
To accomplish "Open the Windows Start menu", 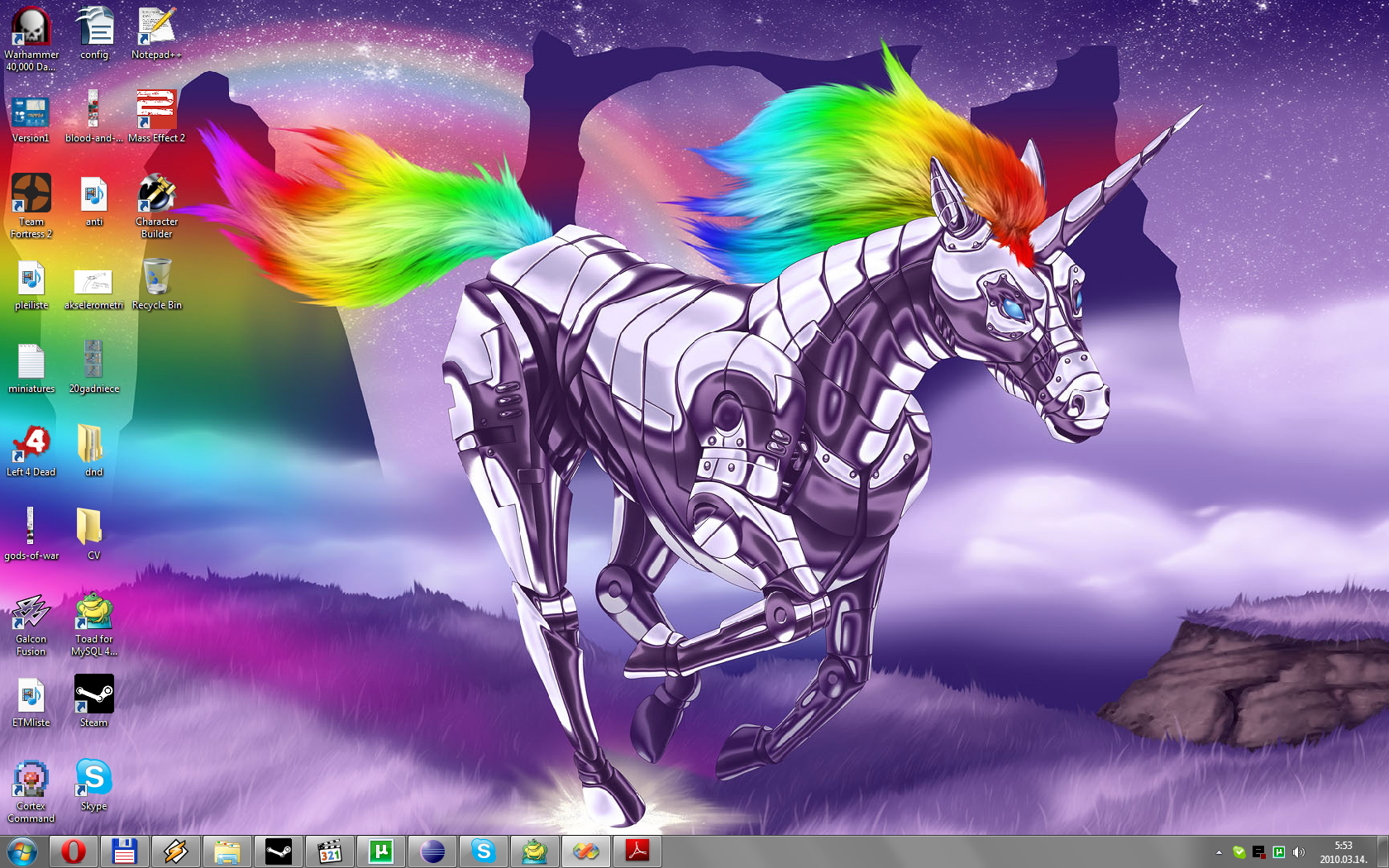I will pos(22,851).
